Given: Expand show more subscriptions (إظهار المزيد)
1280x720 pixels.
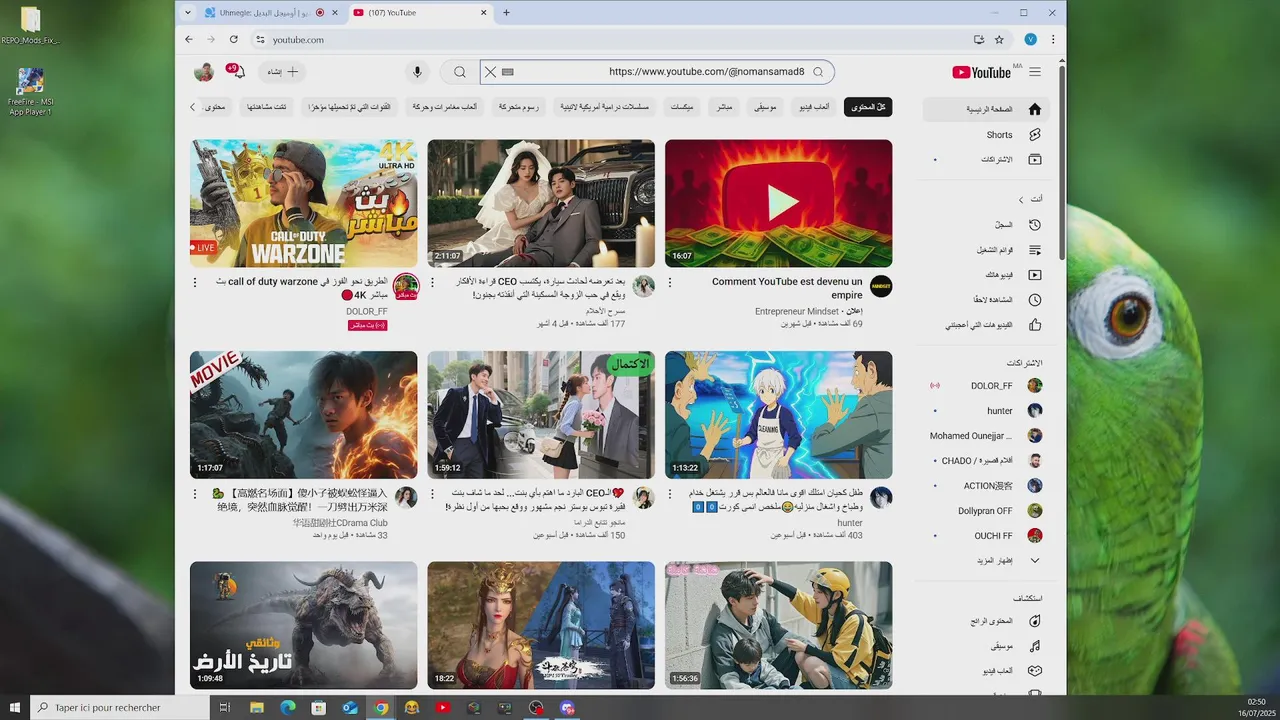Looking at the screenshot, I should pyautogui.click(x=1035, y=561).
